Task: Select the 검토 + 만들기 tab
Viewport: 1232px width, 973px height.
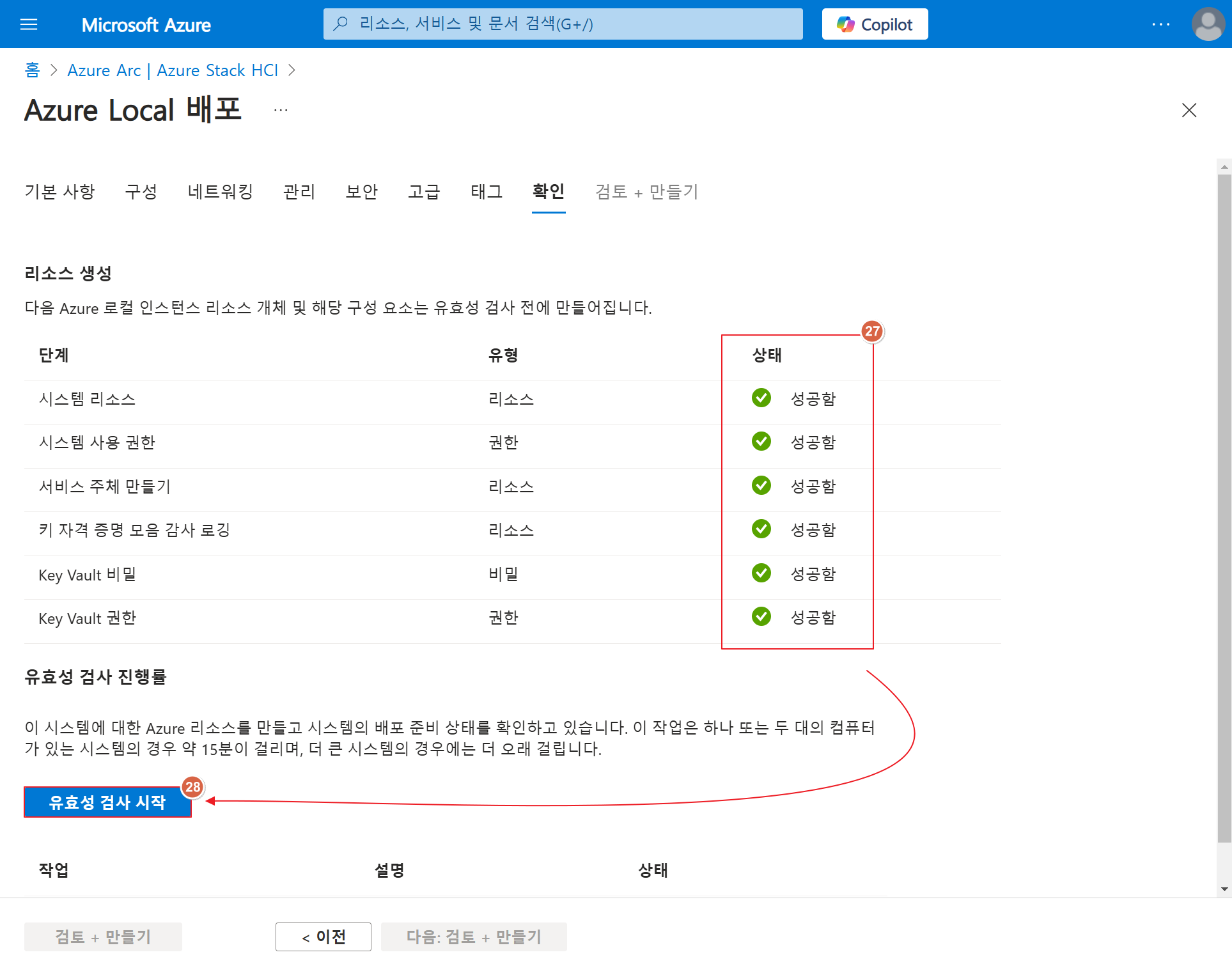Action: [646, 191]
